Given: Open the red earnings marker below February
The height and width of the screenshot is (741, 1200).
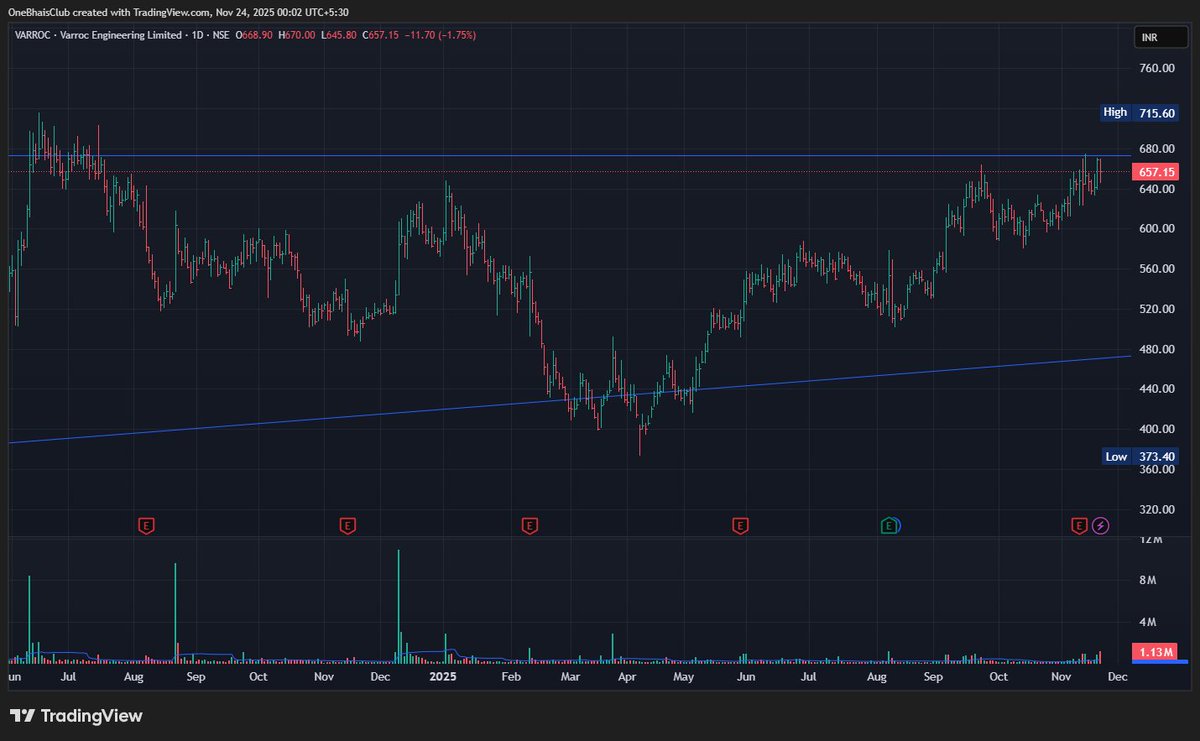Looking at the screenshot, I should tap(530, 524).
